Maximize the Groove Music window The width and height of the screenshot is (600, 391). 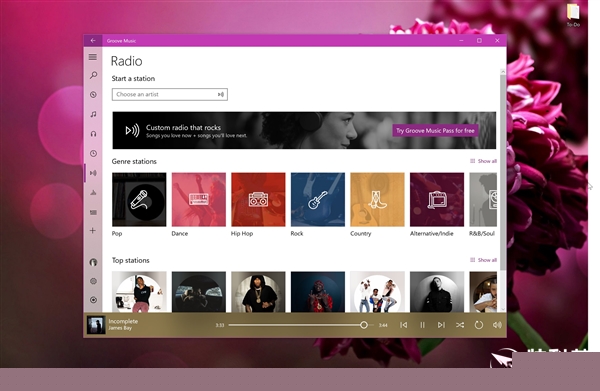(479, 40)
